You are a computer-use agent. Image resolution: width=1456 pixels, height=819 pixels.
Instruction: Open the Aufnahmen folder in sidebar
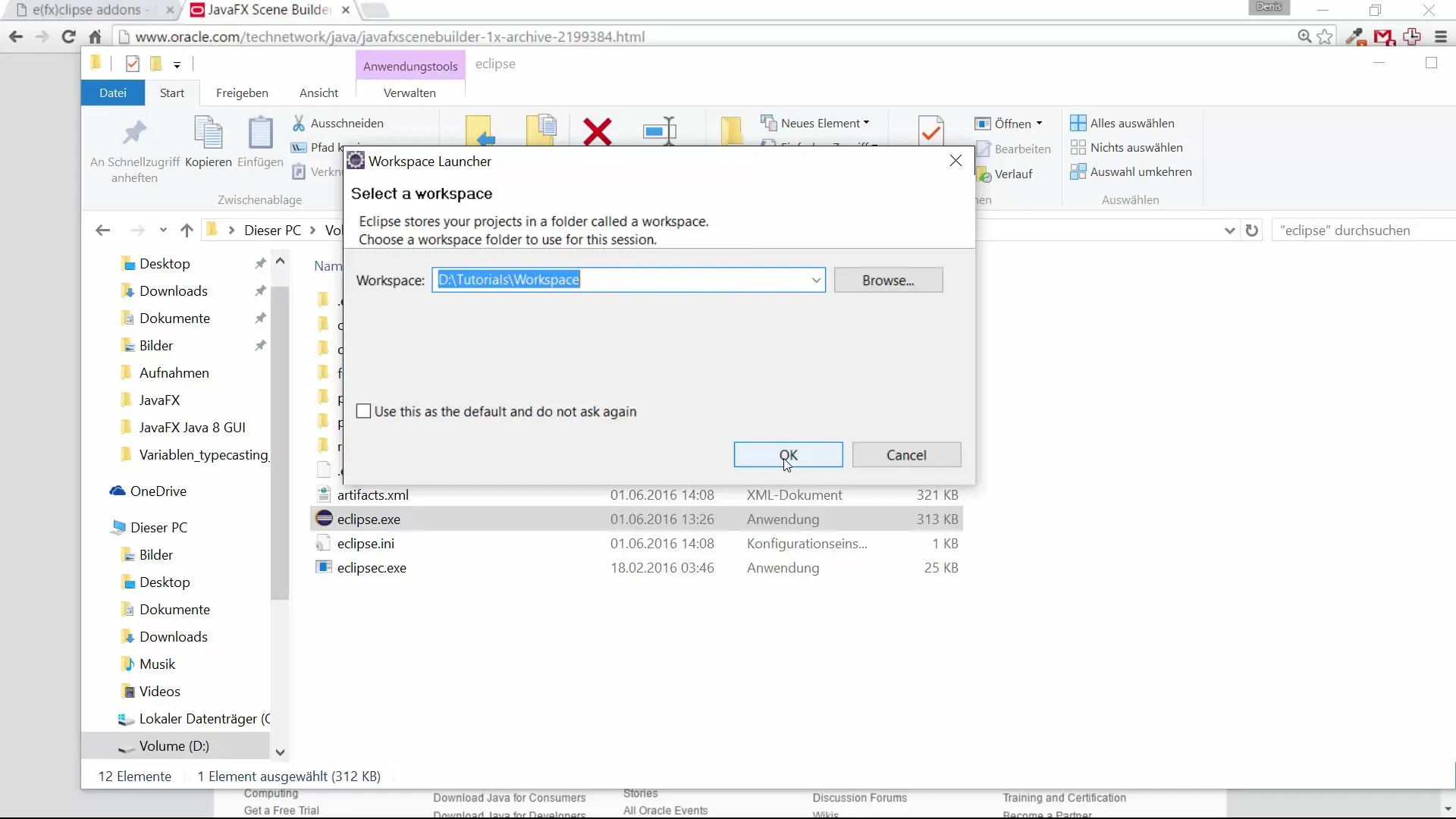pyautogui.click(x=174, y=372)
